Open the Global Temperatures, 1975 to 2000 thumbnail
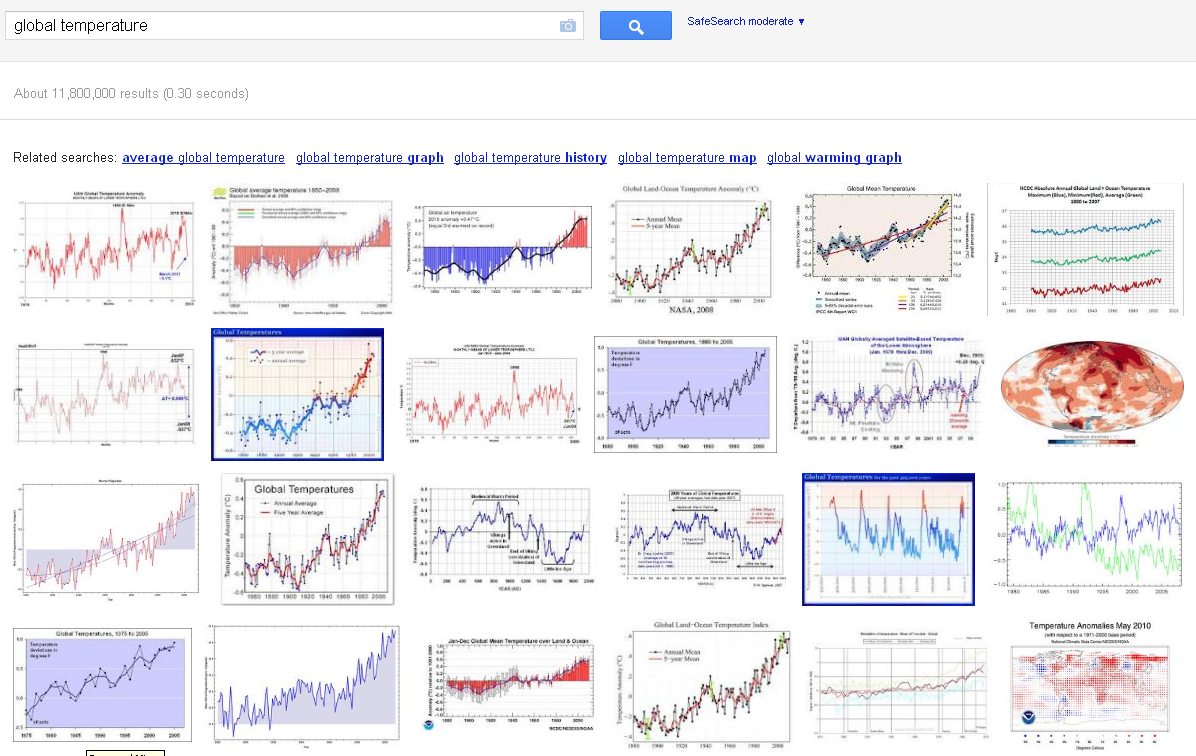Screen dimensions: 1196x756 click(x=102, y=685)
